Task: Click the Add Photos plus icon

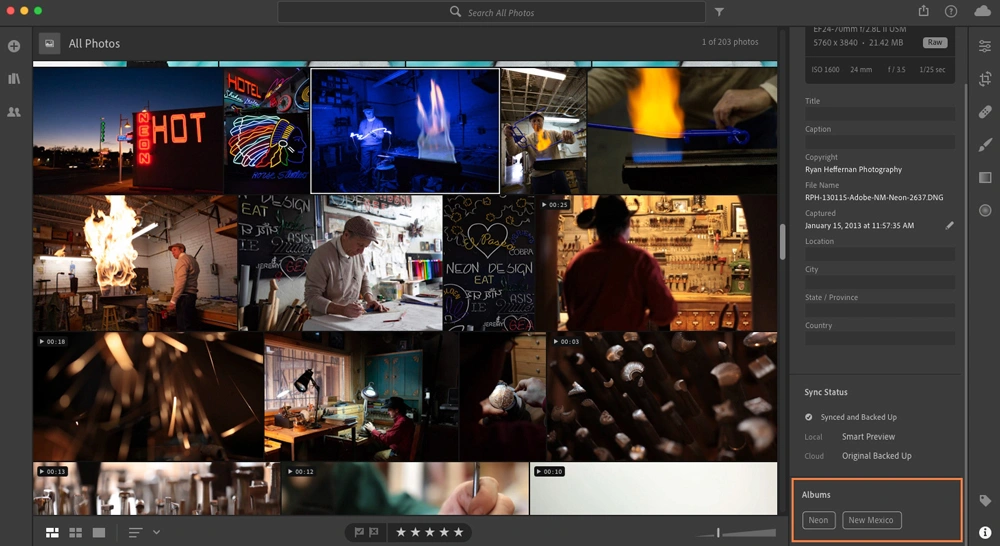Action: [14, 46]
